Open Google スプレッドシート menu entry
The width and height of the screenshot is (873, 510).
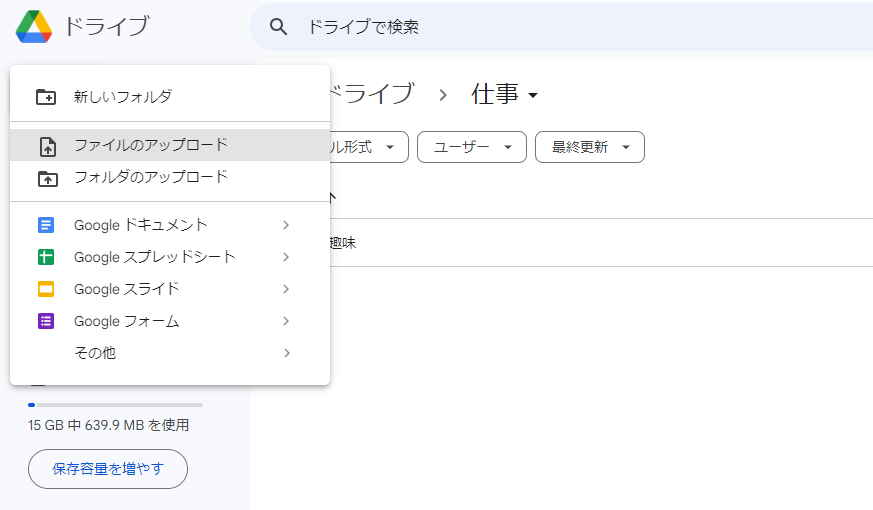point(170,257)
